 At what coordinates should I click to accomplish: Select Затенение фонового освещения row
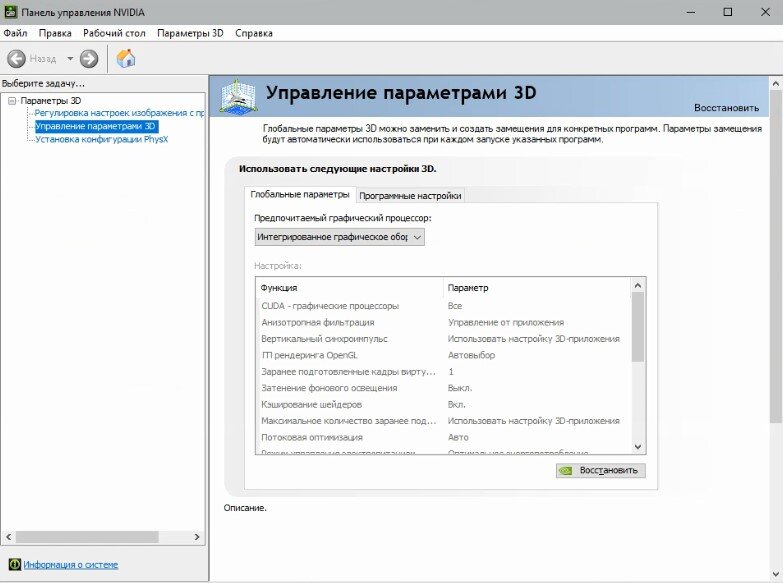coord(443,388)
